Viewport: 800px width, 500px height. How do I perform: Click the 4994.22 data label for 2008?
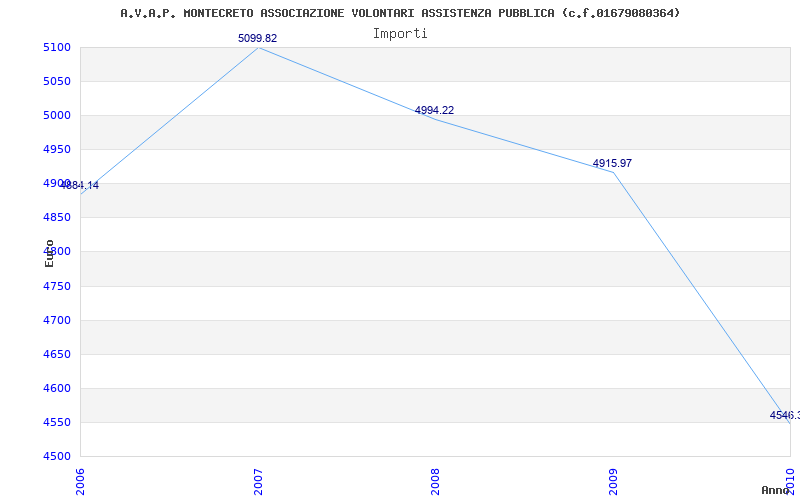tap(434, 110)
